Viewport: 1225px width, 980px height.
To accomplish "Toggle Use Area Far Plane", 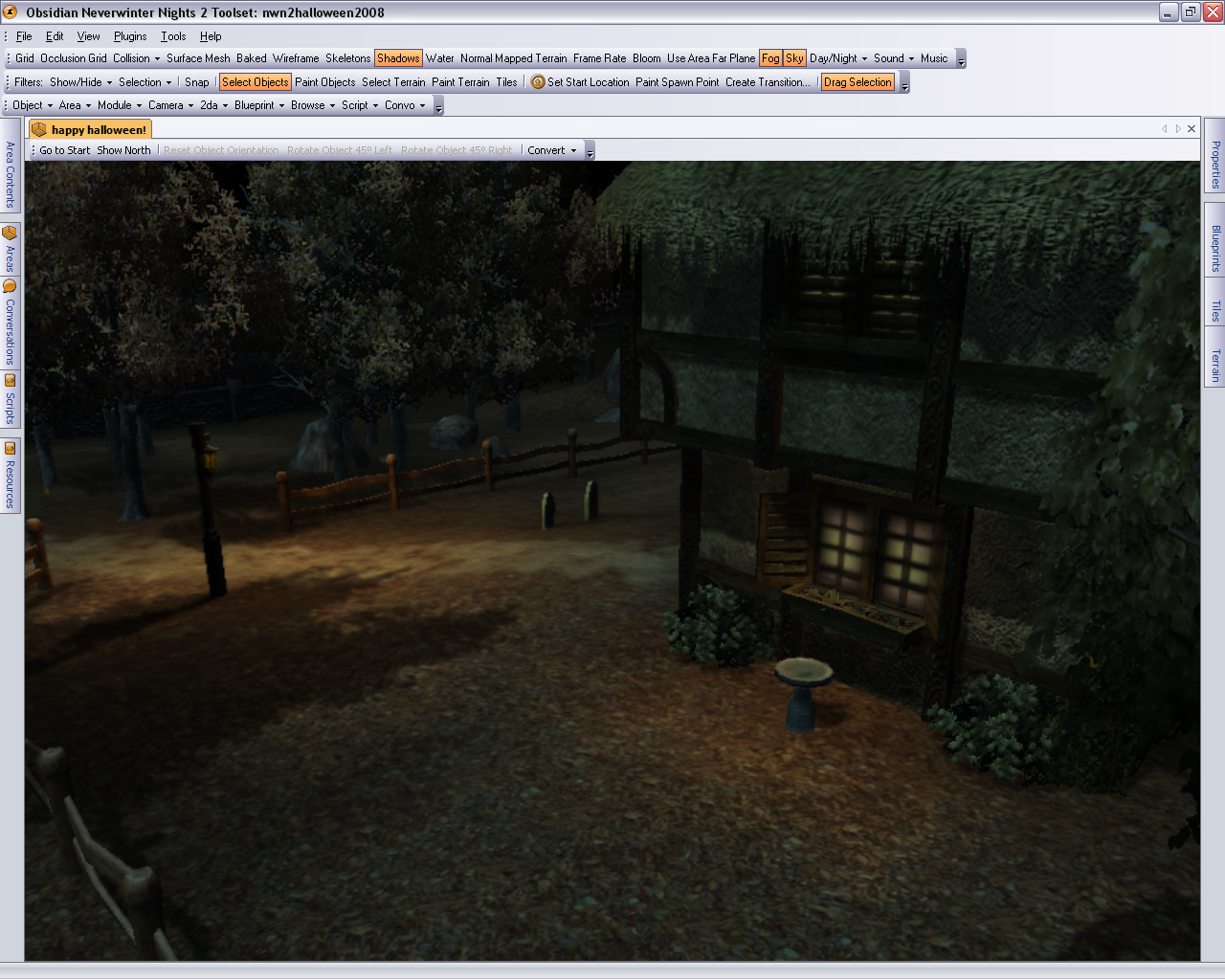I will point(711,58).
